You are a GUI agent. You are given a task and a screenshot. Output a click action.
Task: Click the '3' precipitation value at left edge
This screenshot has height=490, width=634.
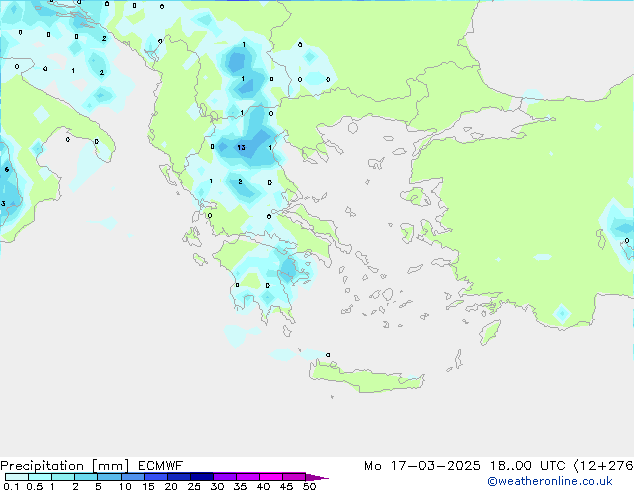click(3, 203)
